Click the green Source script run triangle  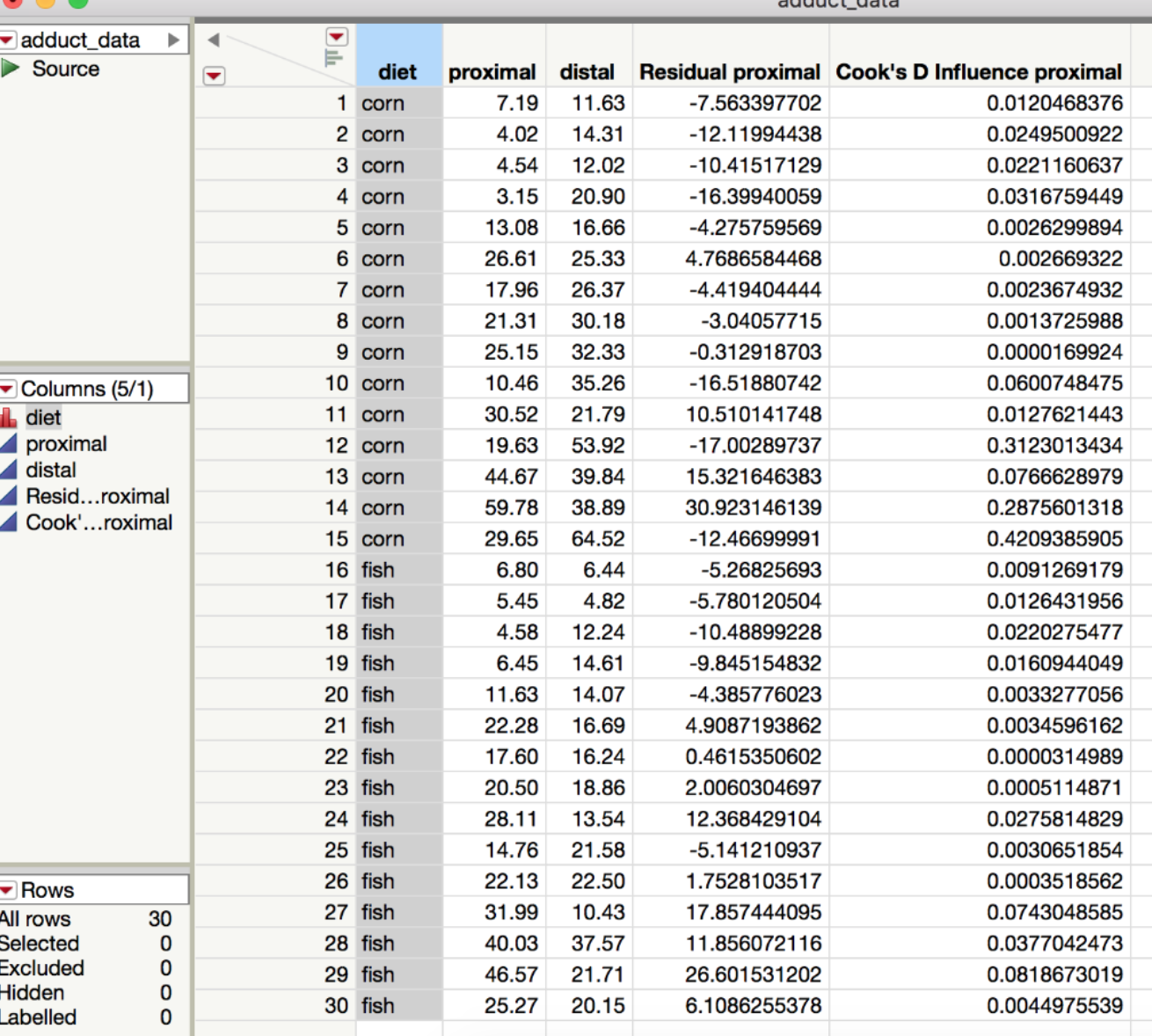tap(11, 69)
